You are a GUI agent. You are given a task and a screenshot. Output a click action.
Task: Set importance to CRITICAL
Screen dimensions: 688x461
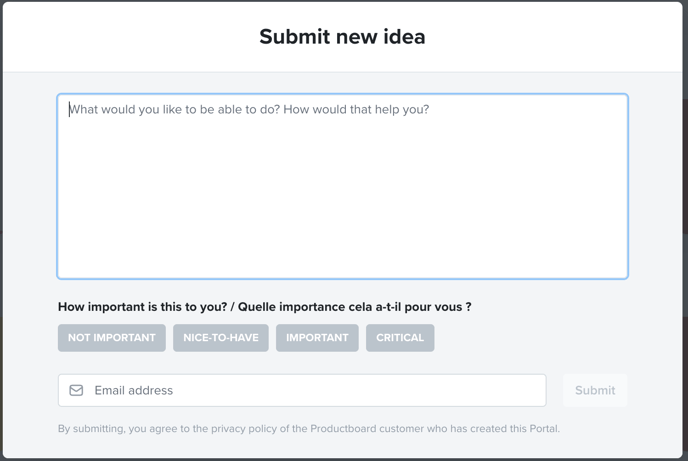point(400,338)
